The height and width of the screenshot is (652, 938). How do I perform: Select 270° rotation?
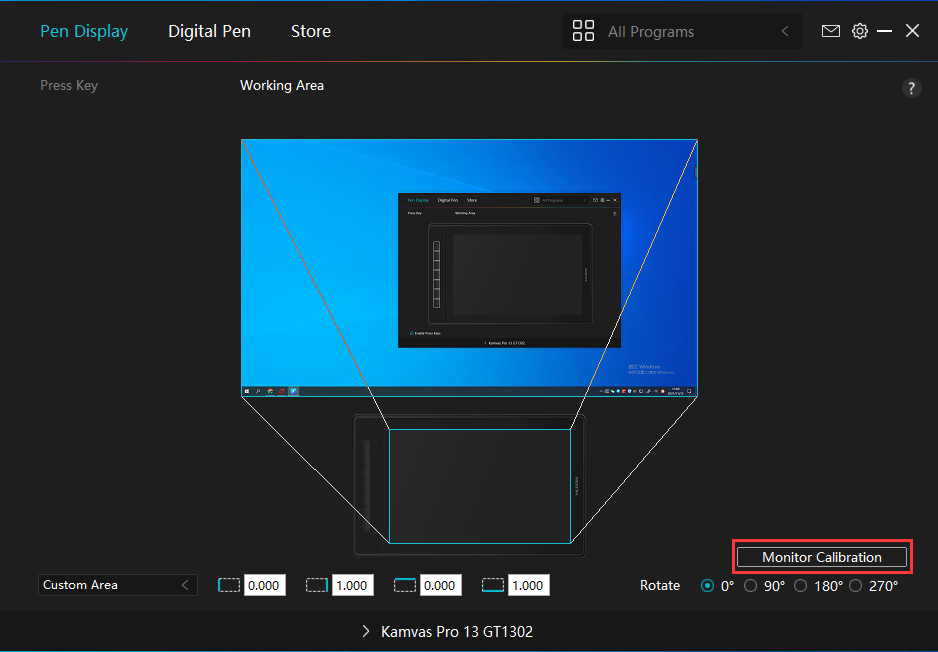tap(855, 586)
